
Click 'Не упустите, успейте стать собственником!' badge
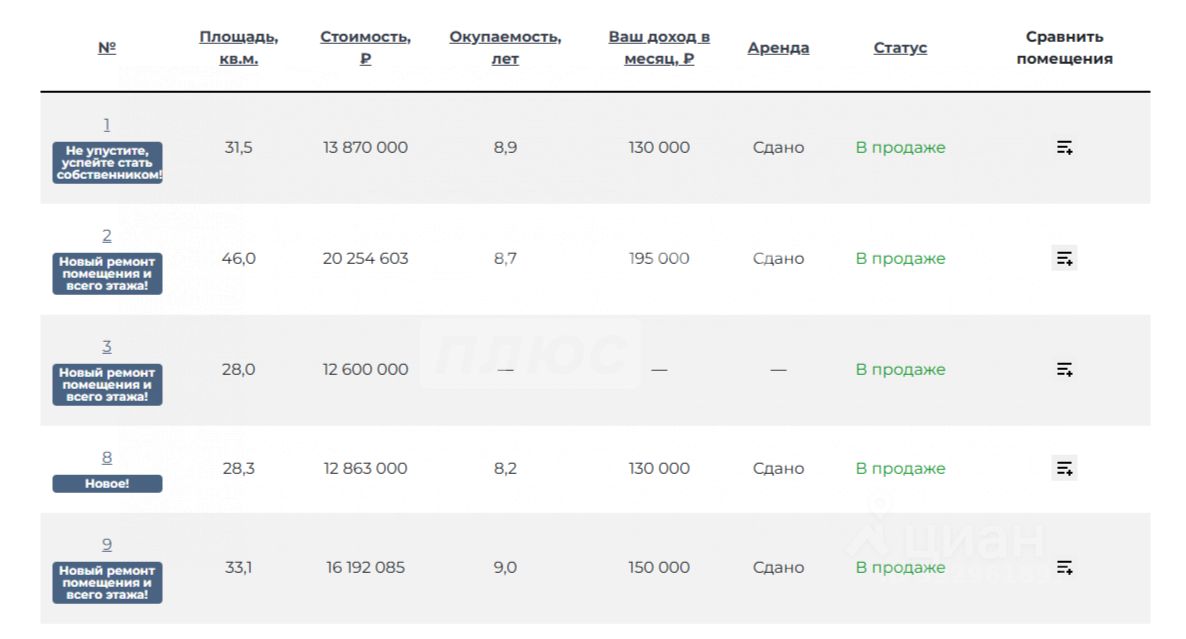(x=107, y=163)
